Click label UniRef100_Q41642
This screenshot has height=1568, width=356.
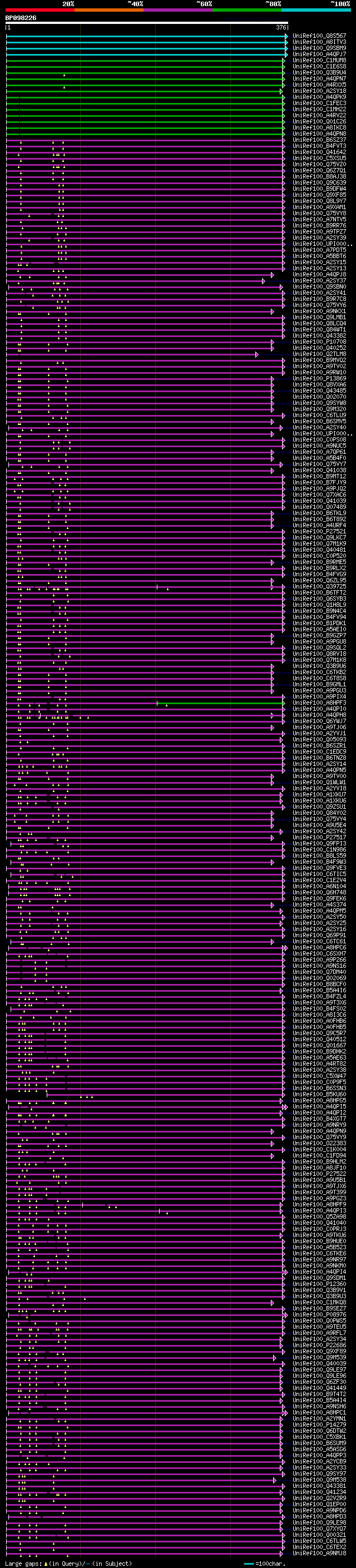click(x=319, y=152)
